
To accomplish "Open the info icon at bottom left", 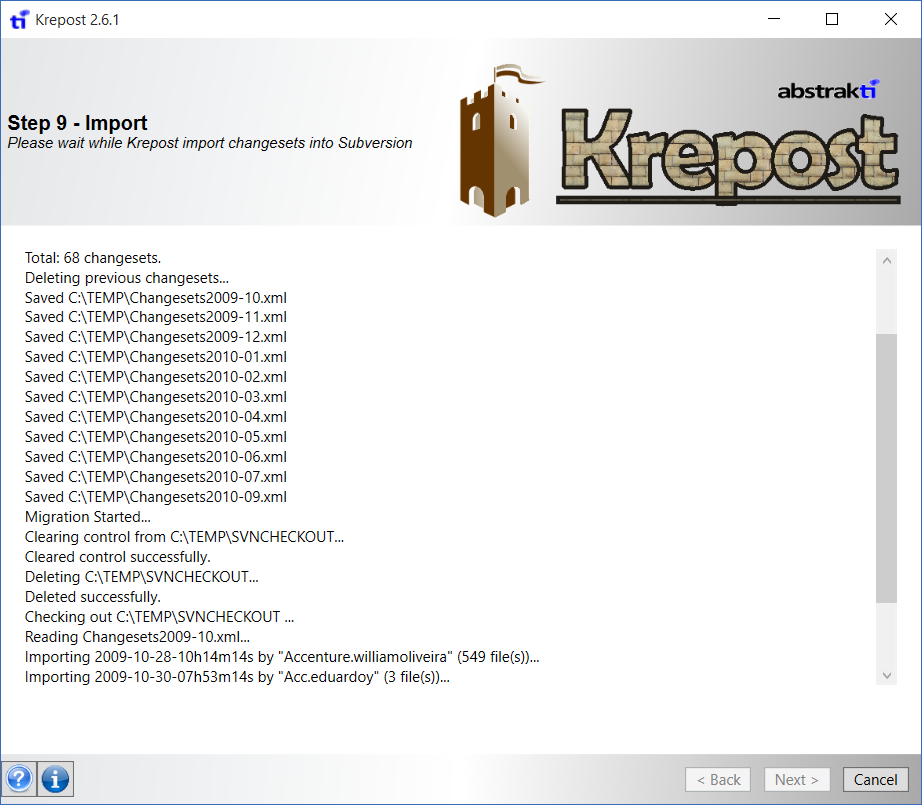I will click(x=55, y=779).
